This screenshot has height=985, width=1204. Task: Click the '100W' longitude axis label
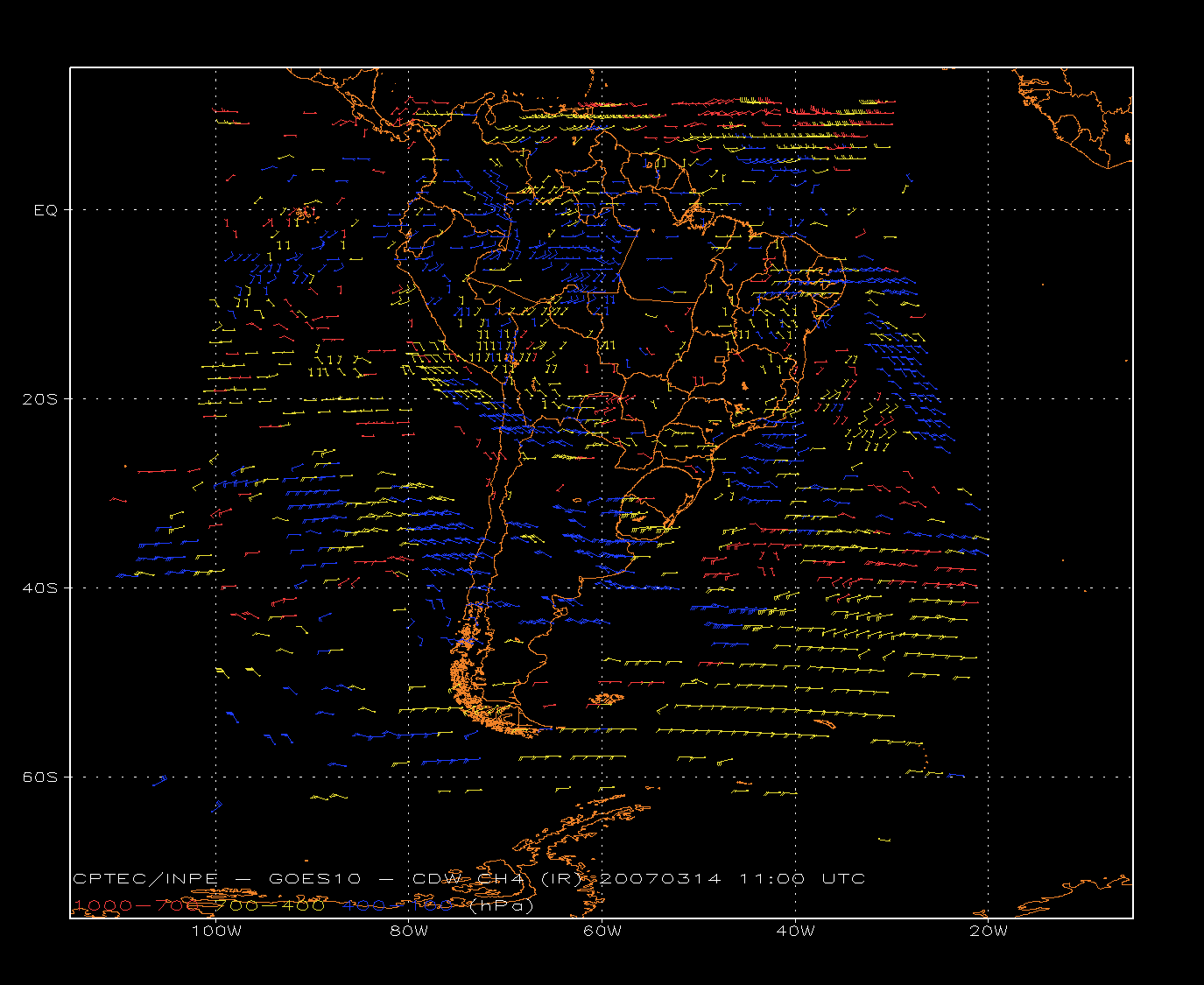[x=216, y=932]
